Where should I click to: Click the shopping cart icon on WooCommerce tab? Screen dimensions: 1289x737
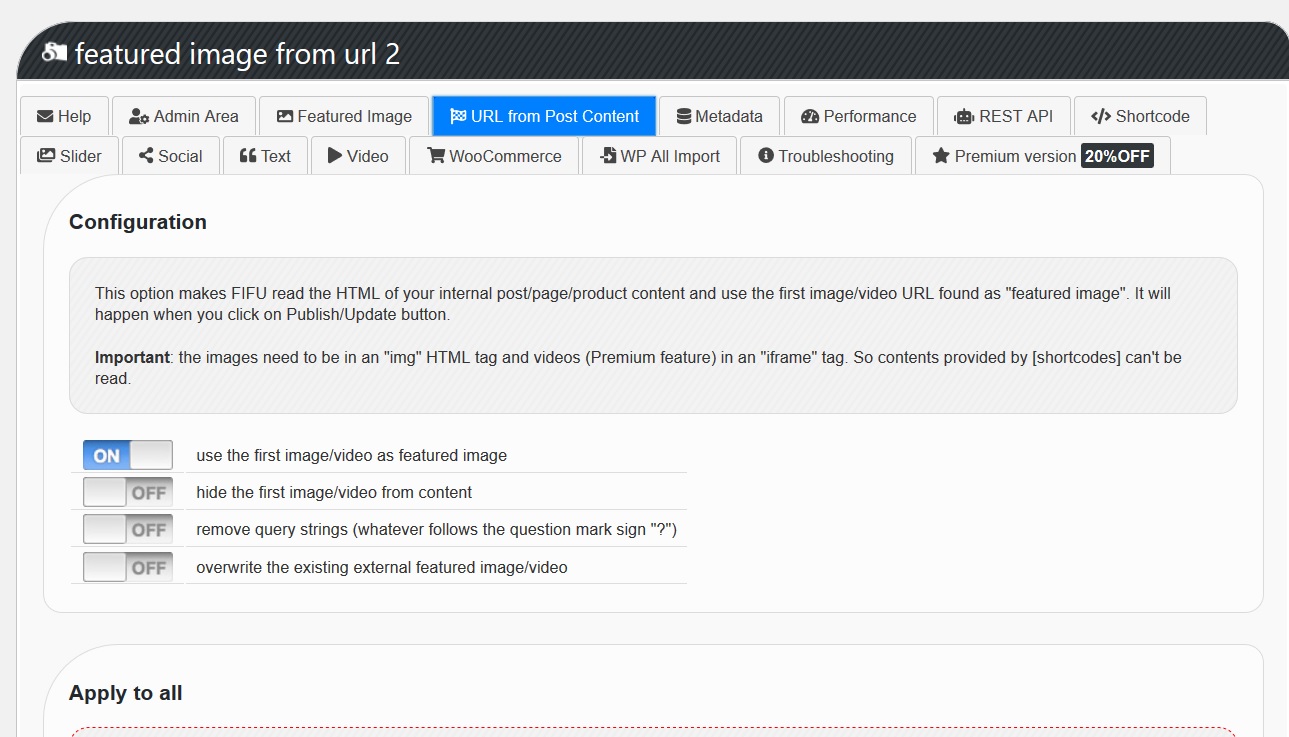tap(436, 156)
